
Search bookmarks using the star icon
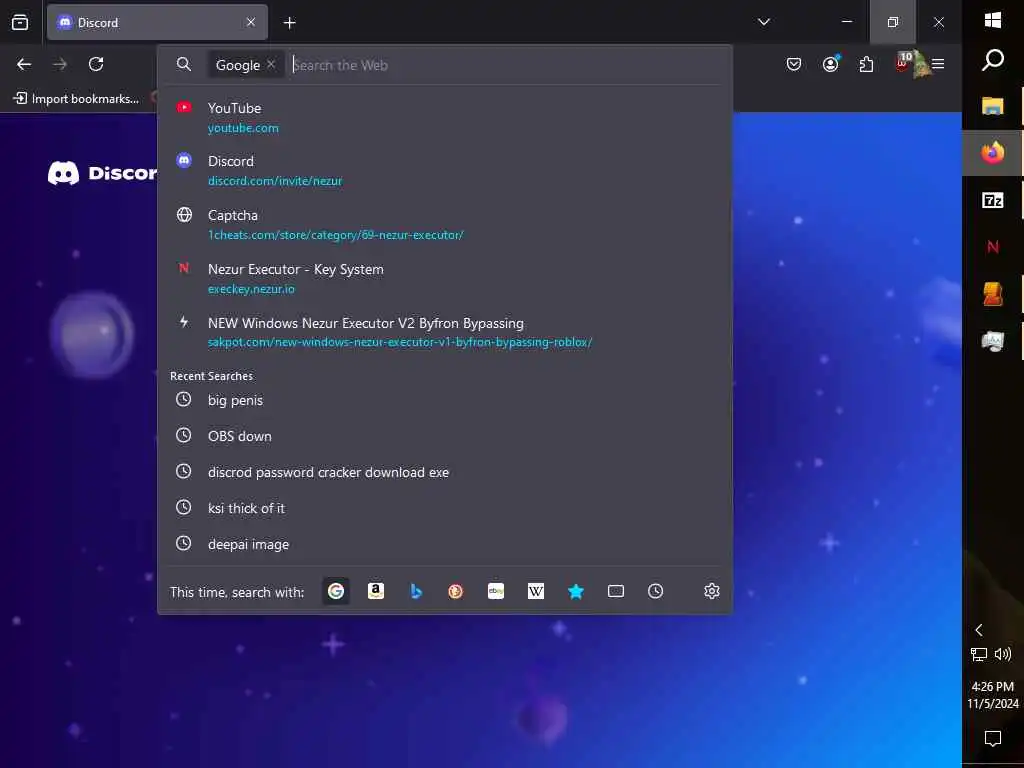coord(575,591)
